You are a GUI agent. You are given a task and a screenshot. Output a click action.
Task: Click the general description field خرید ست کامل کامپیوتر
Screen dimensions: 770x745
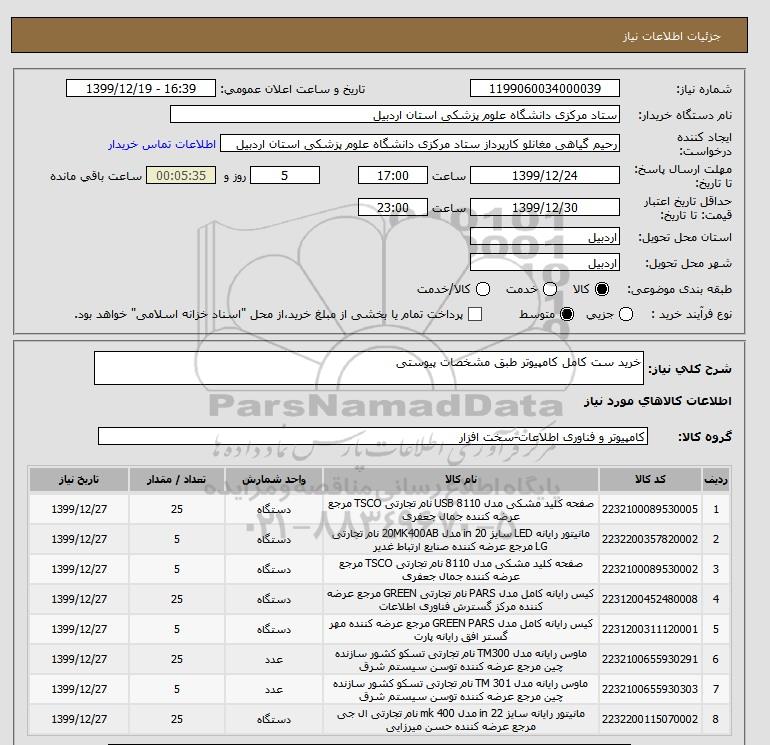[369, 368]
